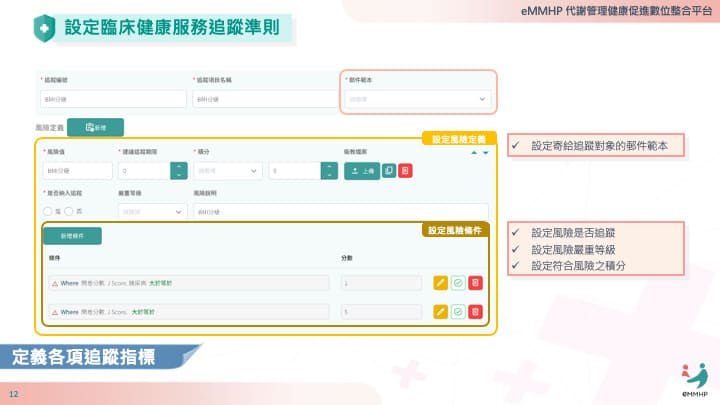Click the red trash icon in risk definition

pos(404,171)
